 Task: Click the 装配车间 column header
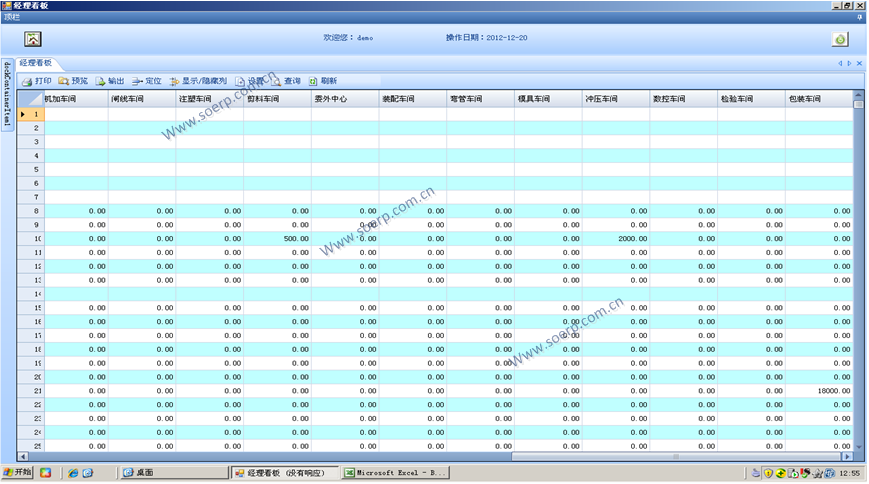pyautogui.click(x=413, y=99)
